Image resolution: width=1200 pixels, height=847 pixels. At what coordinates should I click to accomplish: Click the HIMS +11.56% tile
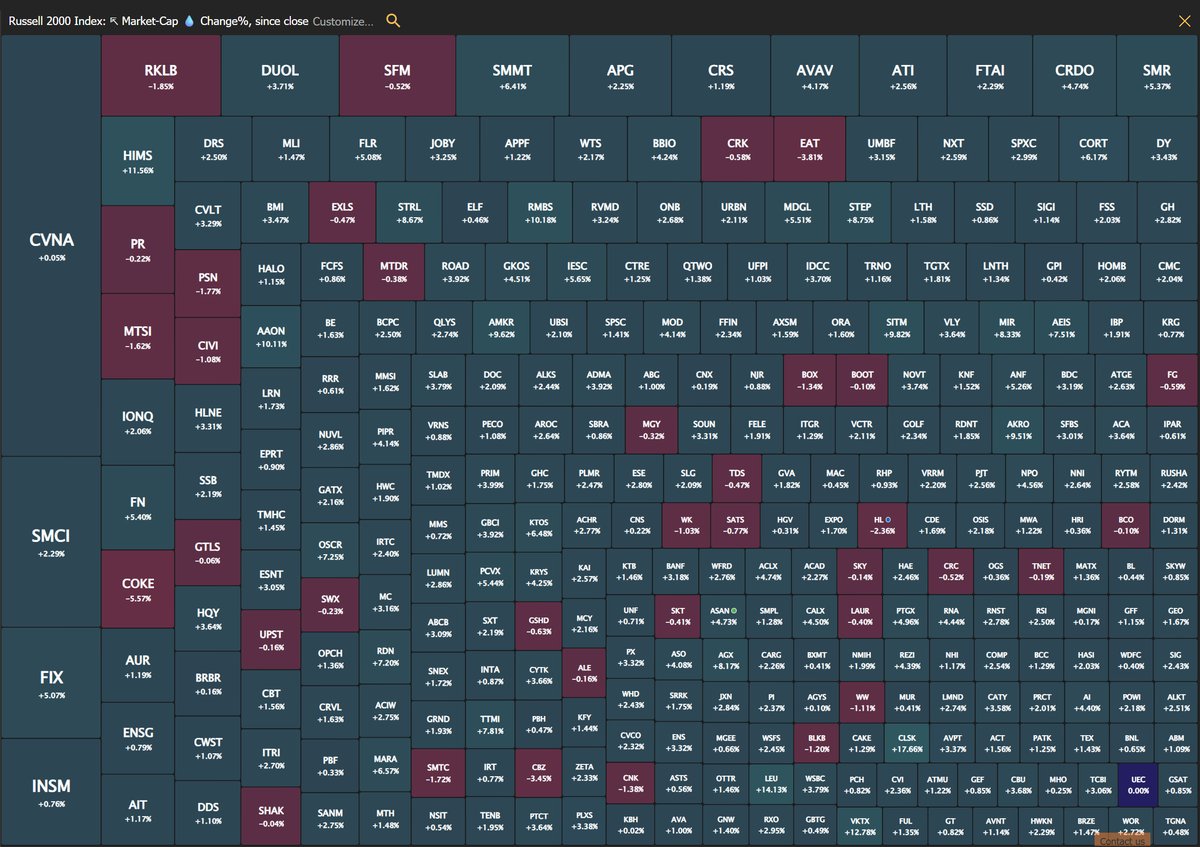(x=137, y=161)
